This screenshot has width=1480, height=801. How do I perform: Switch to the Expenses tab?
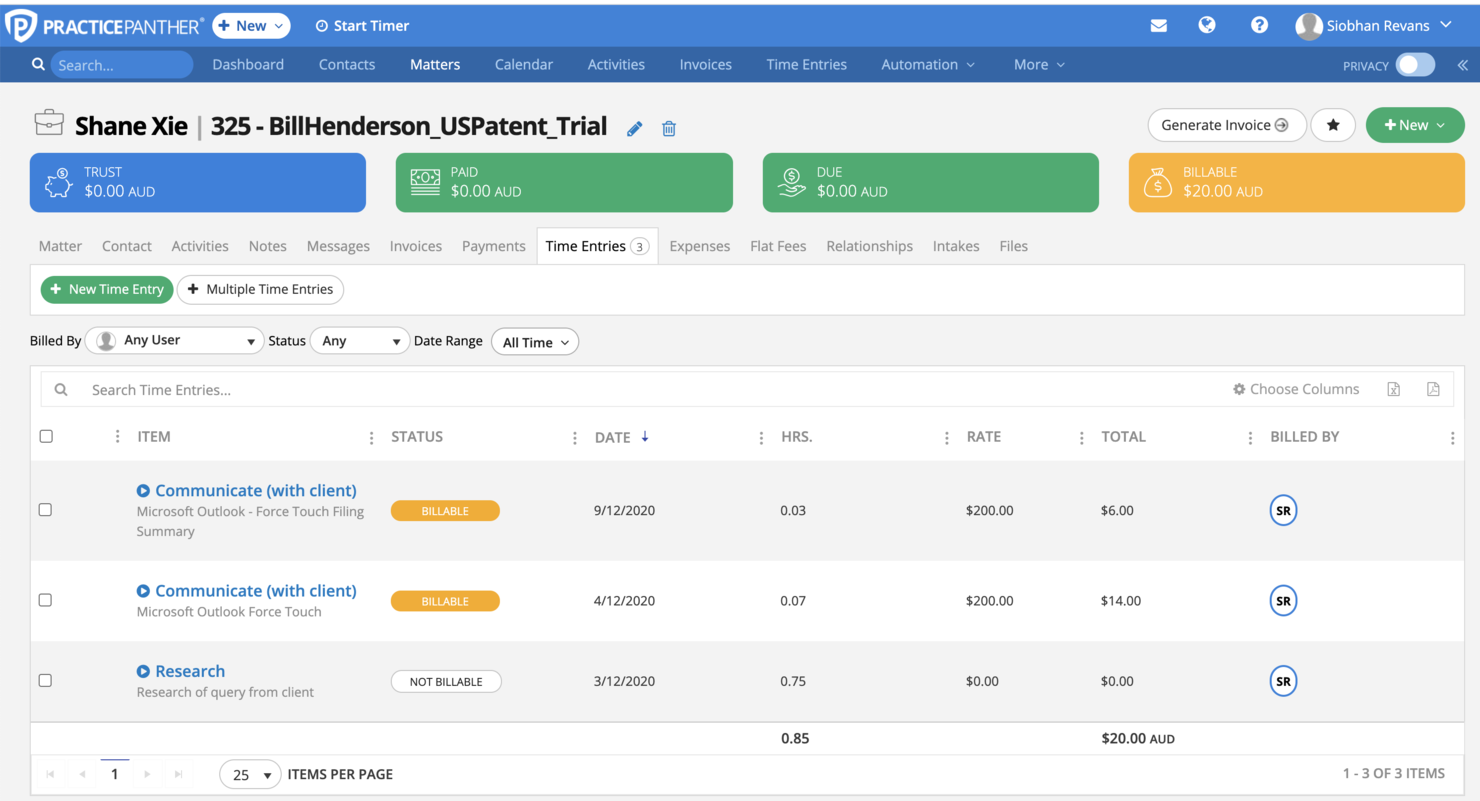coord(699,246)
